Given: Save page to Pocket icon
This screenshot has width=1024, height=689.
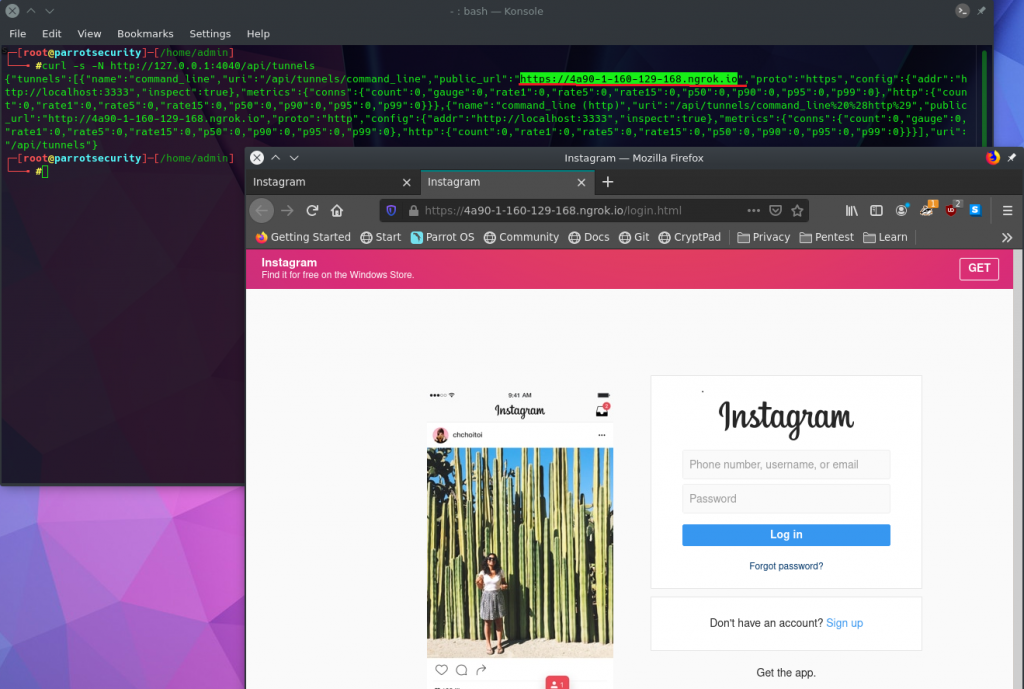Looking at the screenshot, I should tap(775, 210).
